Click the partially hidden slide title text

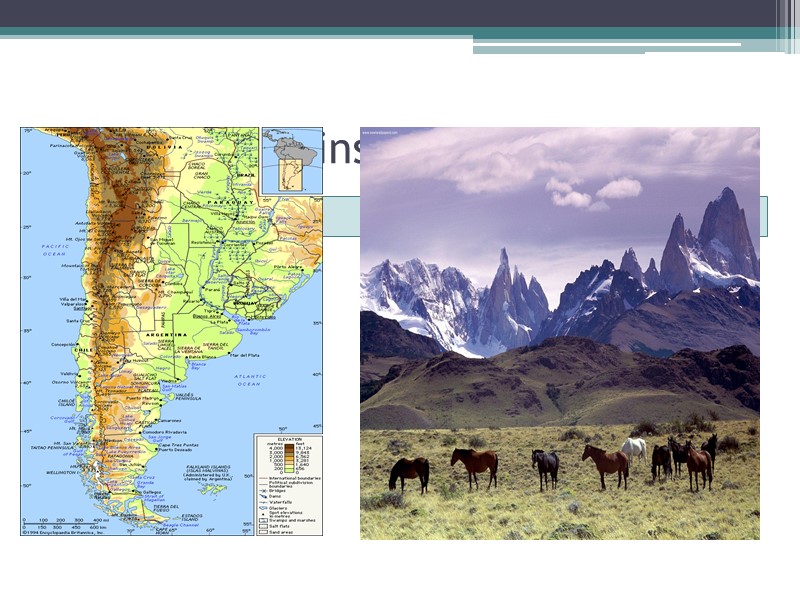341,148
